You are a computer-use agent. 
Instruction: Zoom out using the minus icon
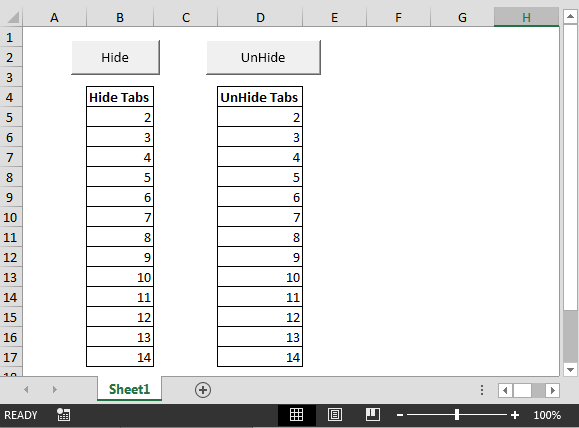click(x=400, y=415)
